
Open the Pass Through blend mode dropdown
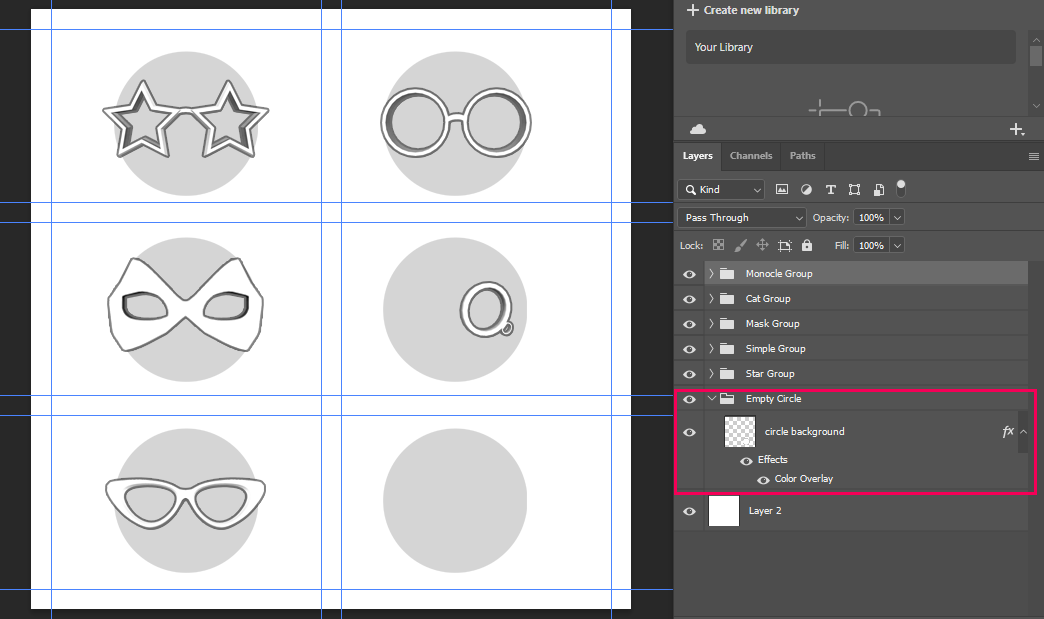tap(741, 217)
